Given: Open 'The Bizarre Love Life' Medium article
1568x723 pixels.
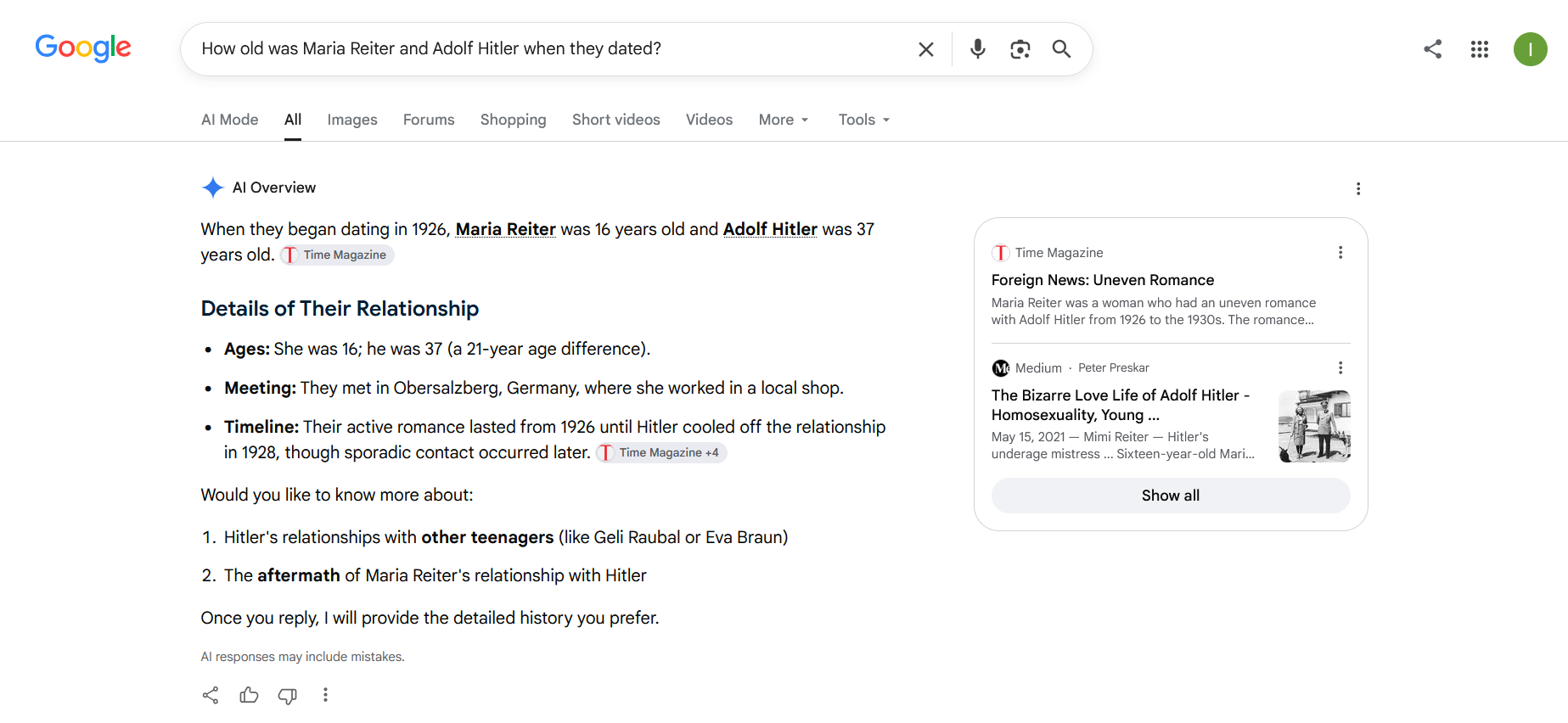Looking at the screenshot, I should click(x=1121, y=406).
